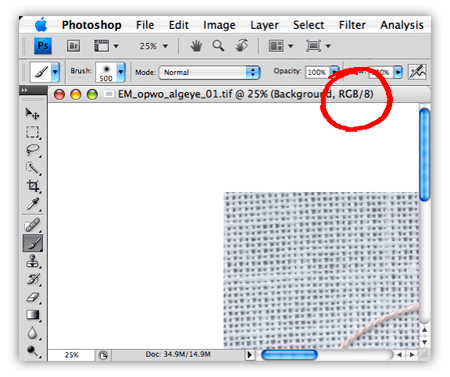Toggle the airbrush option icon

[417, 72]
